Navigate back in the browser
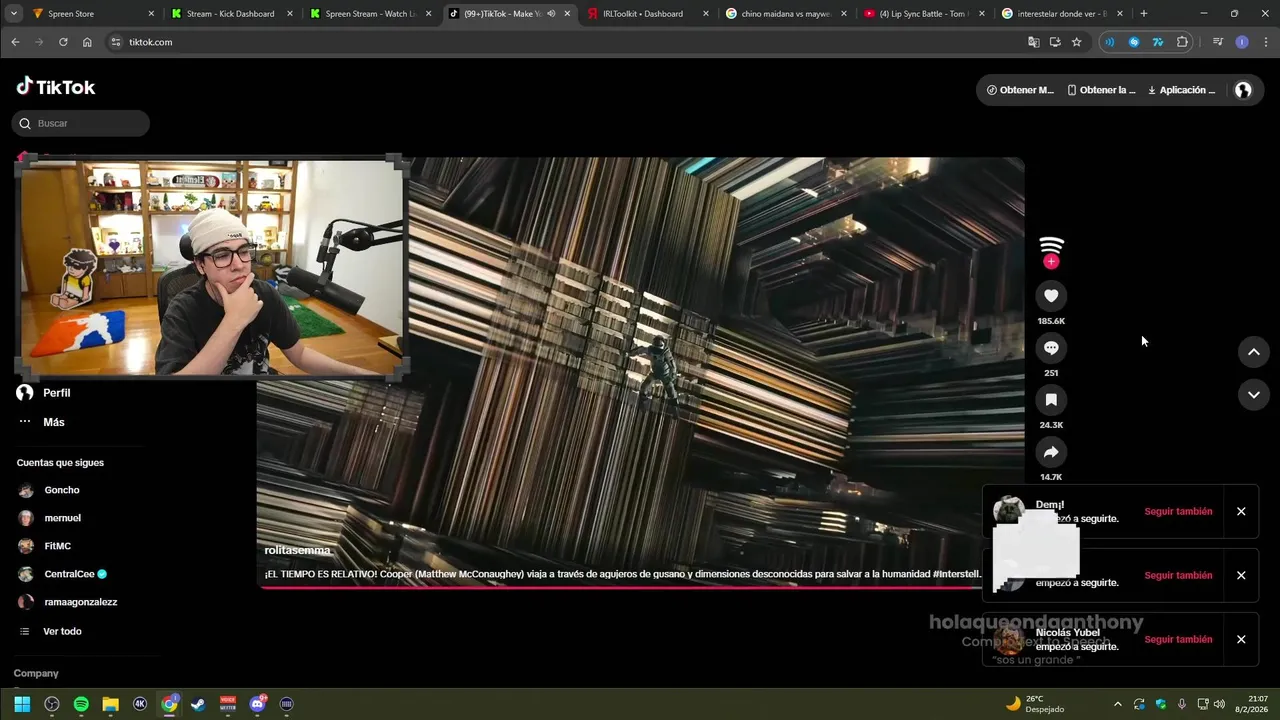 [x=15, y=42]
